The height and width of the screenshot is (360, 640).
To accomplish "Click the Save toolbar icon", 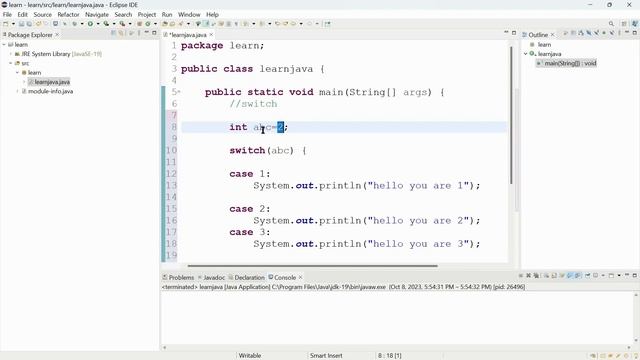I will click(x=21, y=24).
